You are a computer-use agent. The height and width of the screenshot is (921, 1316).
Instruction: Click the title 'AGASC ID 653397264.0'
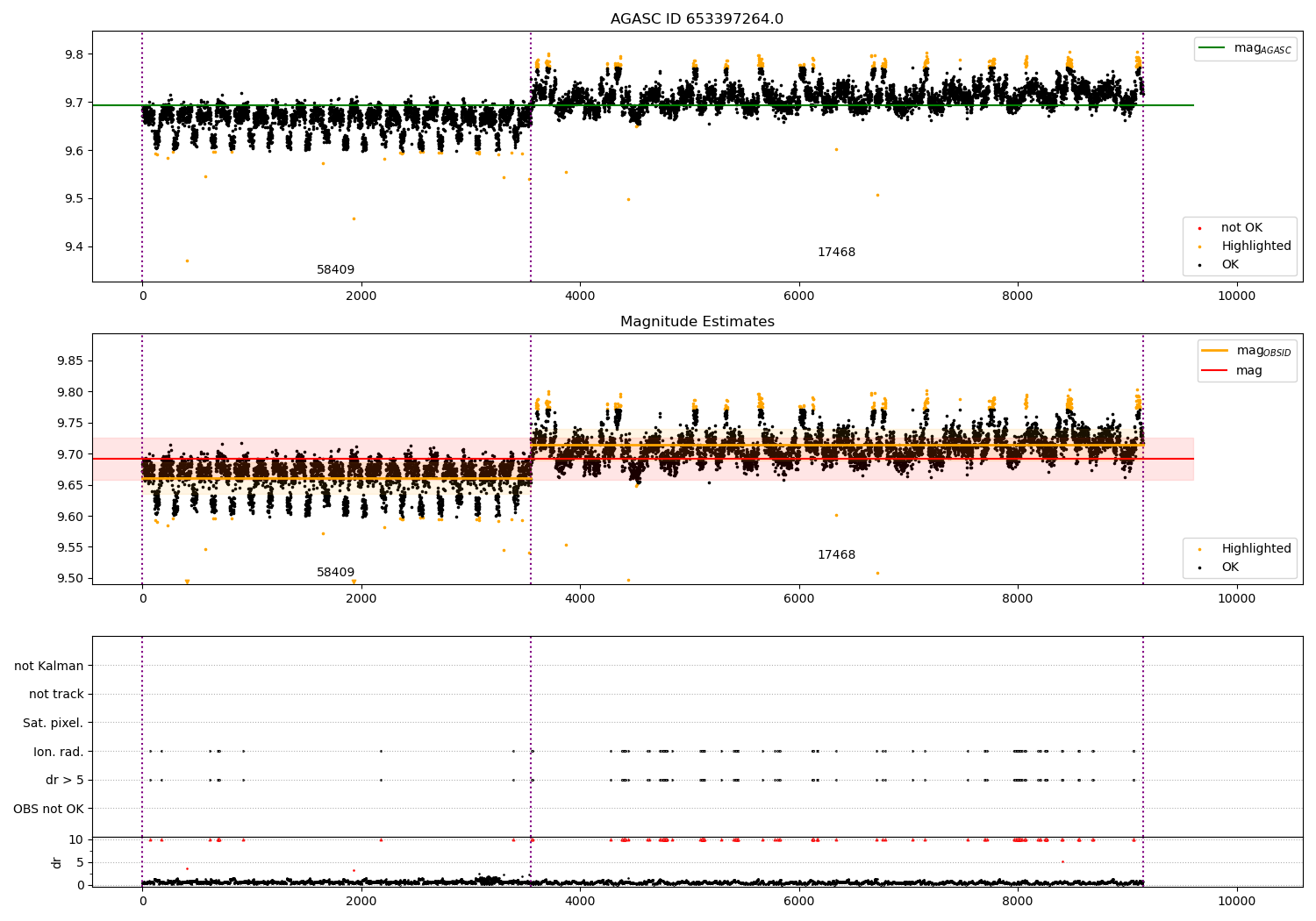pyautogui.click(x=697, y=19)
